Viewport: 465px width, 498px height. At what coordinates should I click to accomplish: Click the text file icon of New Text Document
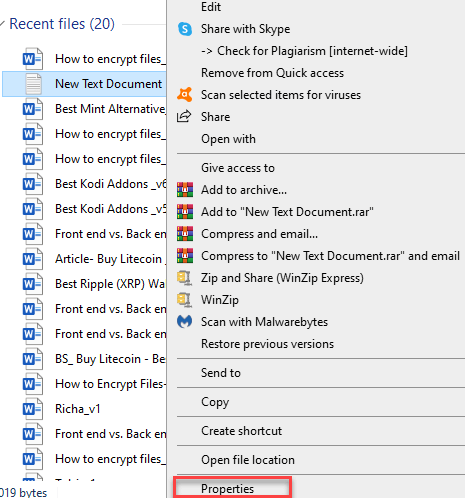click(x=33, y=84)
